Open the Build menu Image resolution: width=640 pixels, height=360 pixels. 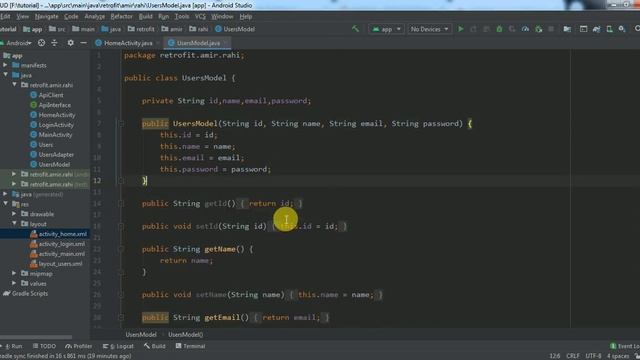(146, 16)
